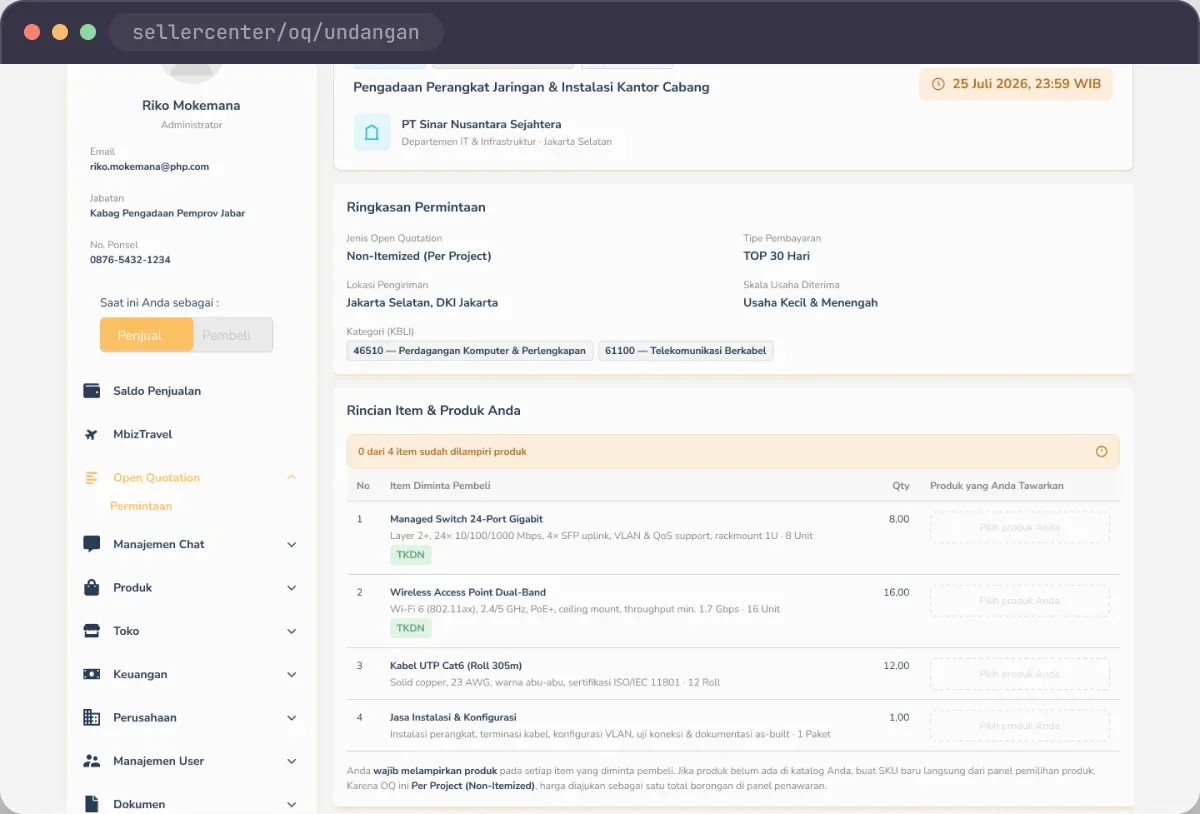Expand the Dokumen submenu chevron
Screen dimensions: 1200x814
coord(292,804)
